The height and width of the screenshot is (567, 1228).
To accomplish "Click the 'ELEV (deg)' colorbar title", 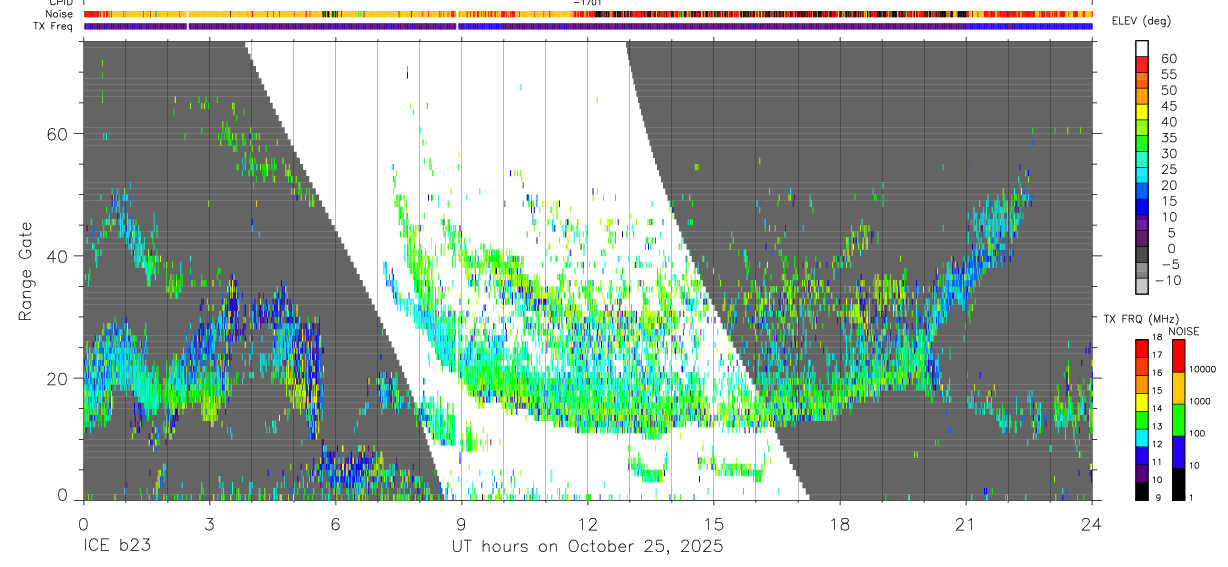I will (x=1142, y=21).
